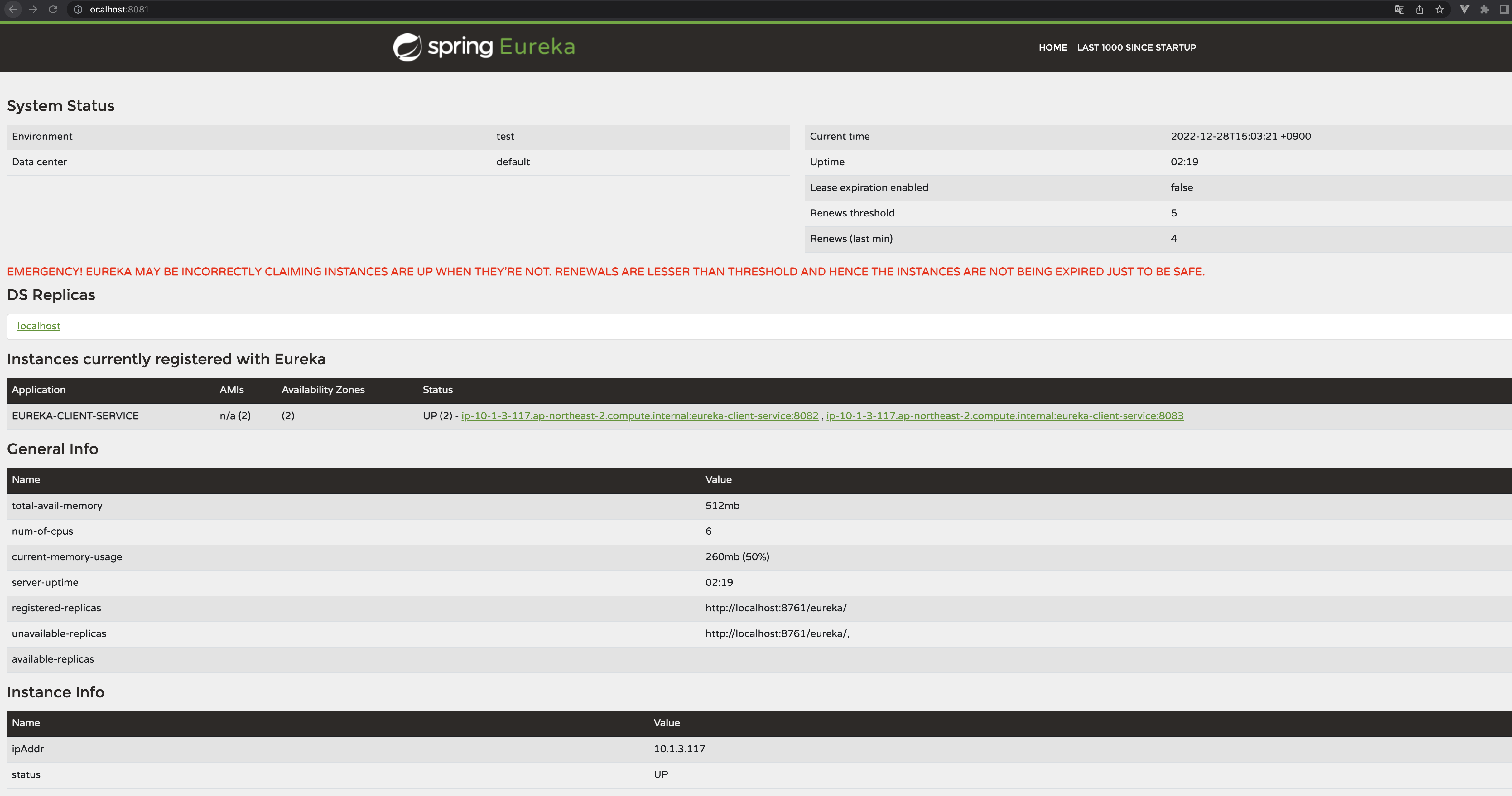Click the Spring Eureka logo
Image resolution: width=1512 pixels, height=796 pixels.
[x=484, y=47]
